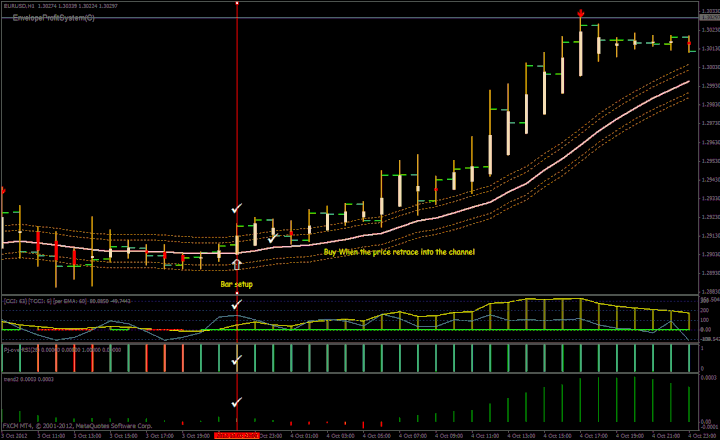Select the red down arrow above the highest candle

click(581, 14)
